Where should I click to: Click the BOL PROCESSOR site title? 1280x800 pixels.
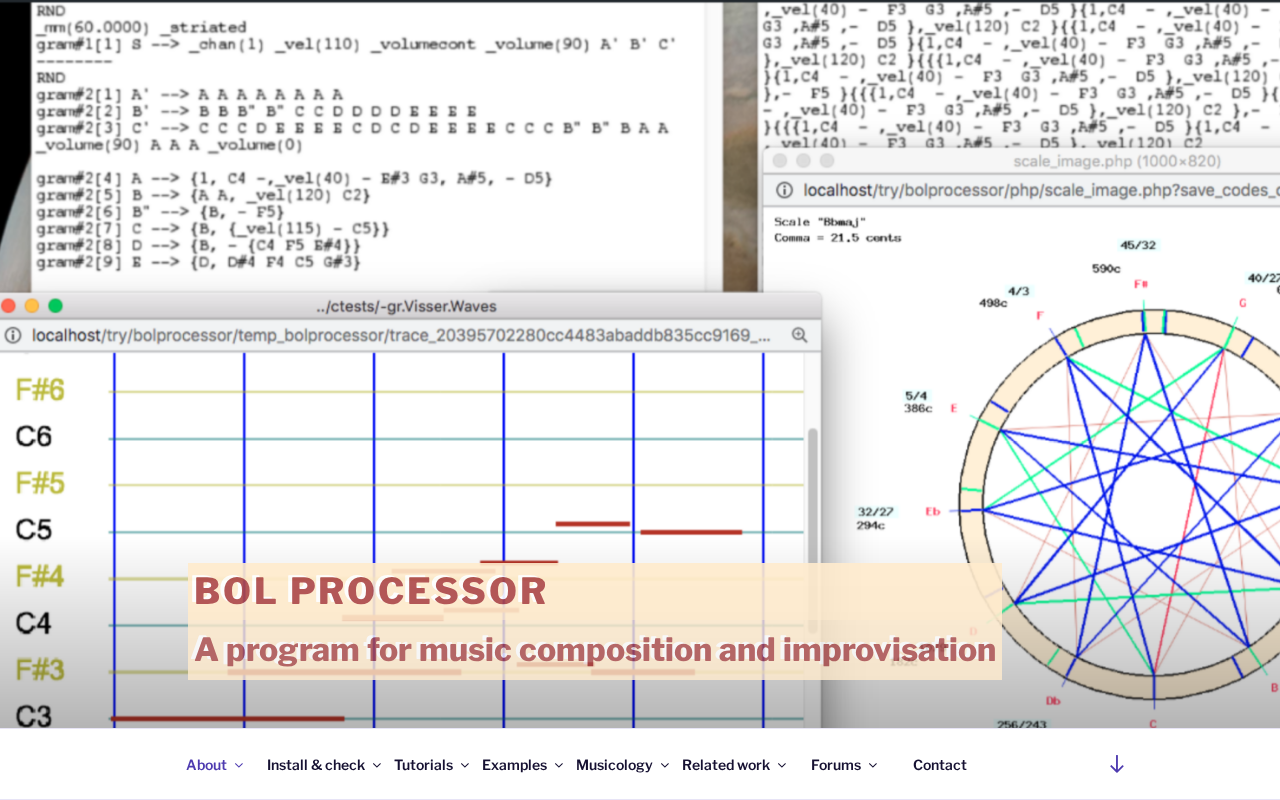pos(371,591)
